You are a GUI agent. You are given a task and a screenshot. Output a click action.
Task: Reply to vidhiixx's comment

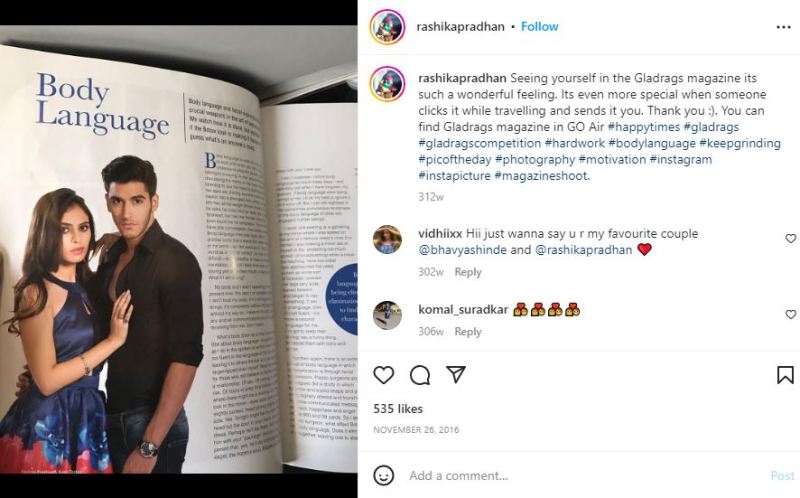468,272
